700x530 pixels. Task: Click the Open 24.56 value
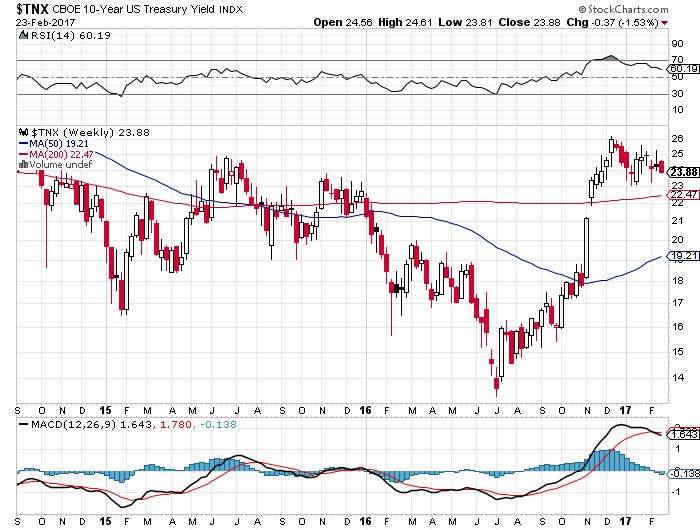[342, 22]
